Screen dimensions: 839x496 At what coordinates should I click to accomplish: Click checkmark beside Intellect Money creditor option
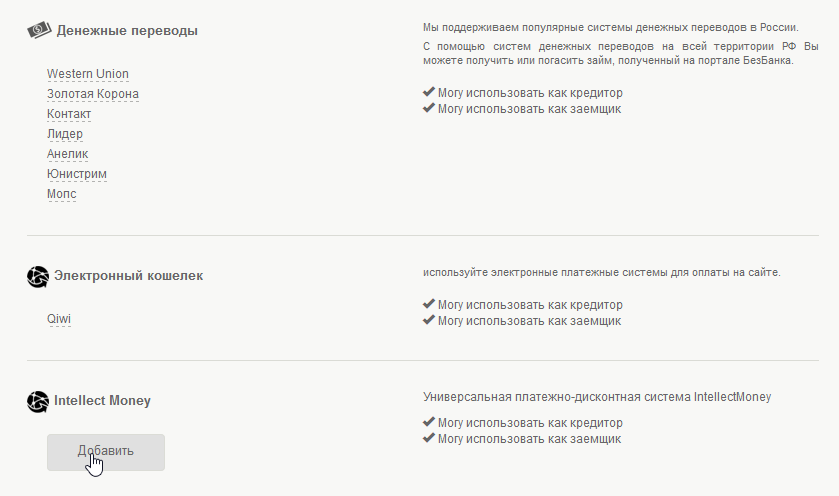coord(429,422)
